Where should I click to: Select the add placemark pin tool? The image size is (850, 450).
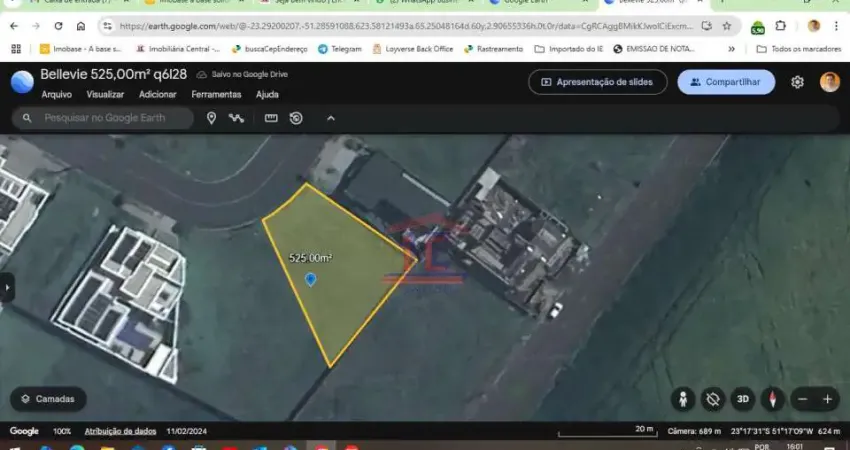pos(211,118)
